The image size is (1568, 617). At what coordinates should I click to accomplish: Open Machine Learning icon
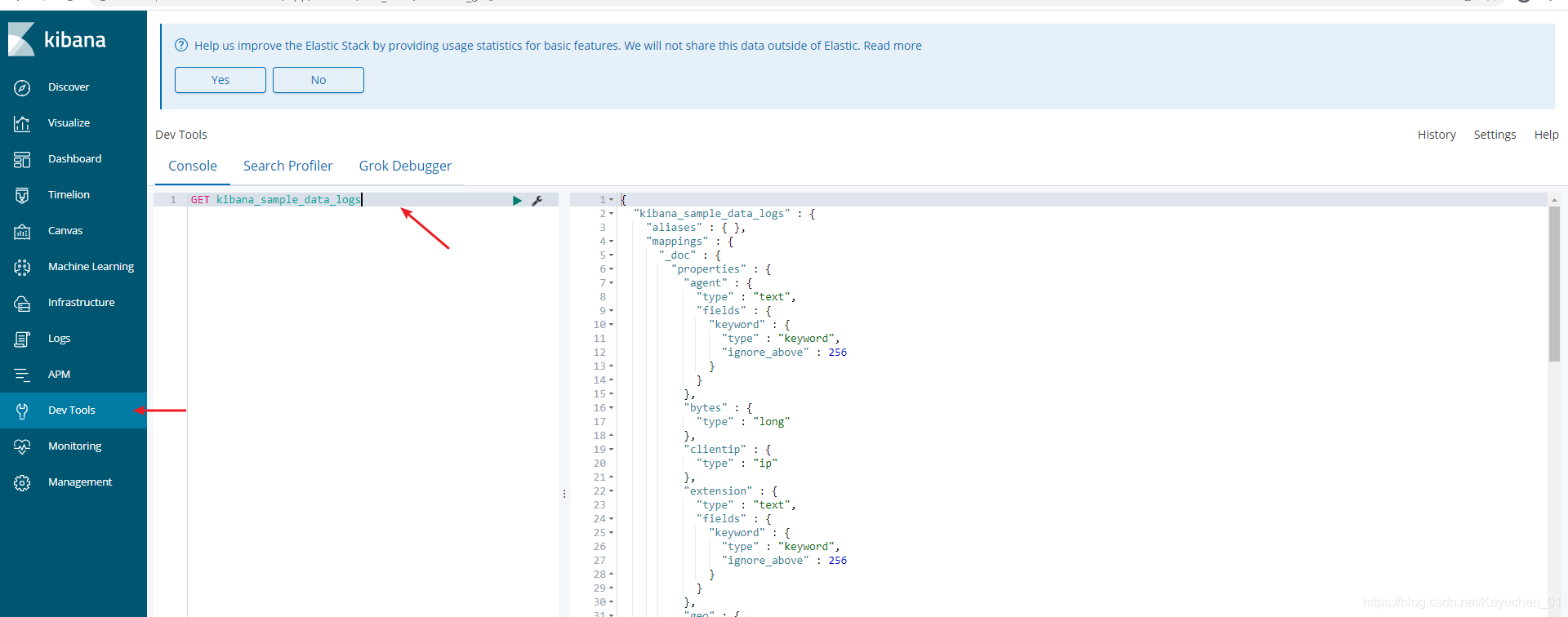22,267
